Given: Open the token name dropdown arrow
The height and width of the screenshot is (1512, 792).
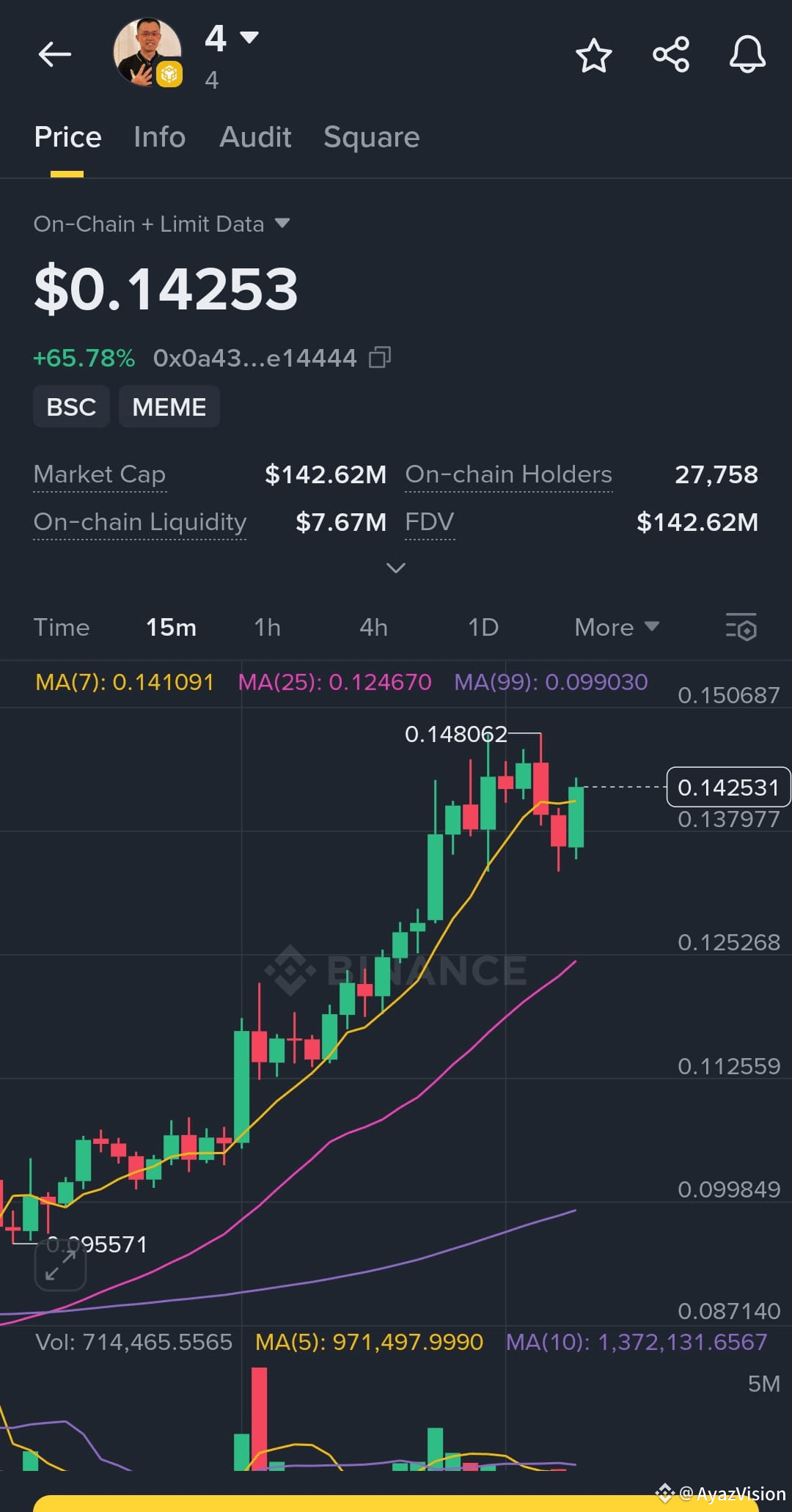Looking at the screenshot, I should point(249,37).
